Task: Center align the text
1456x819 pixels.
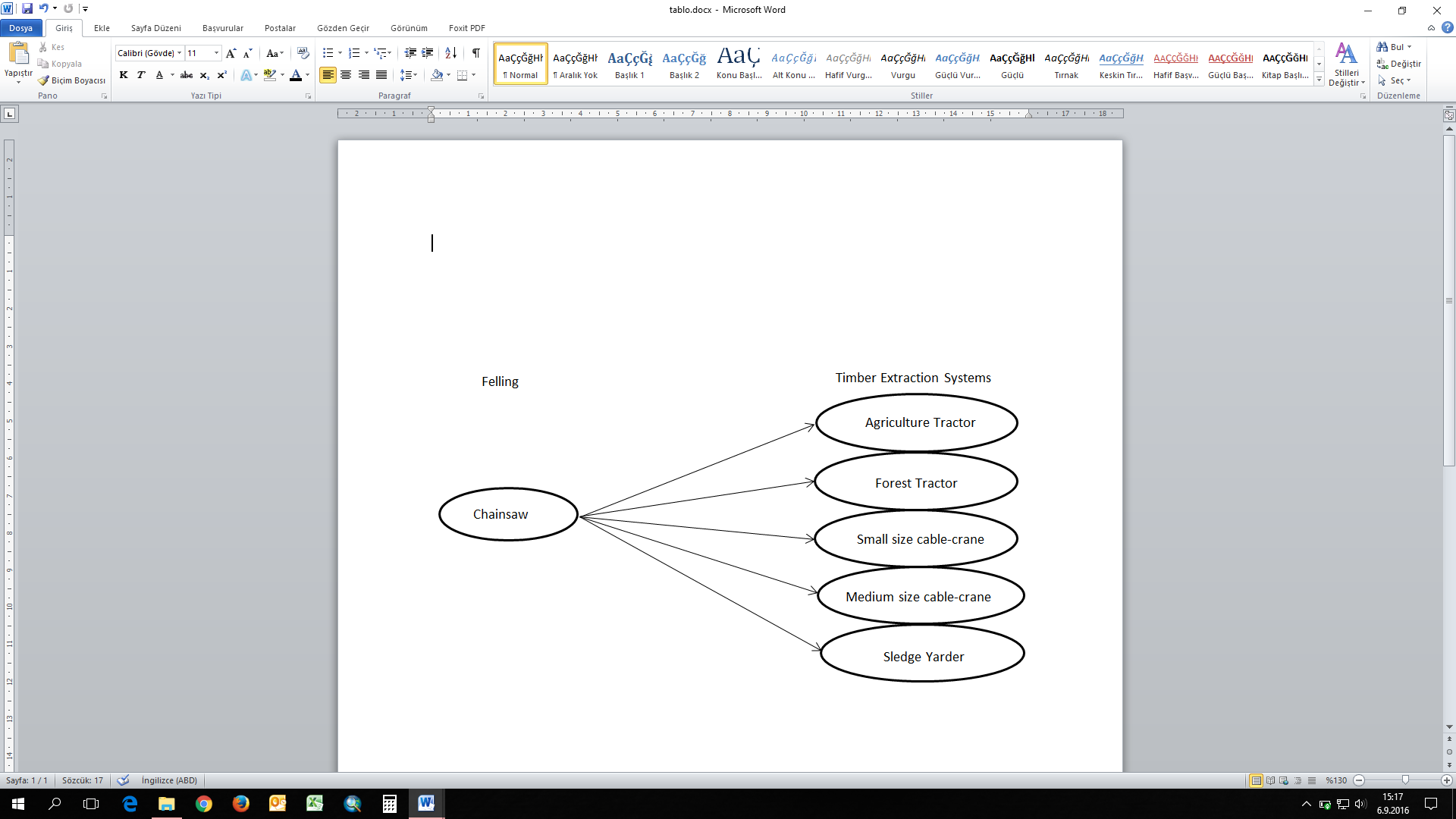Action: [346, 75]
